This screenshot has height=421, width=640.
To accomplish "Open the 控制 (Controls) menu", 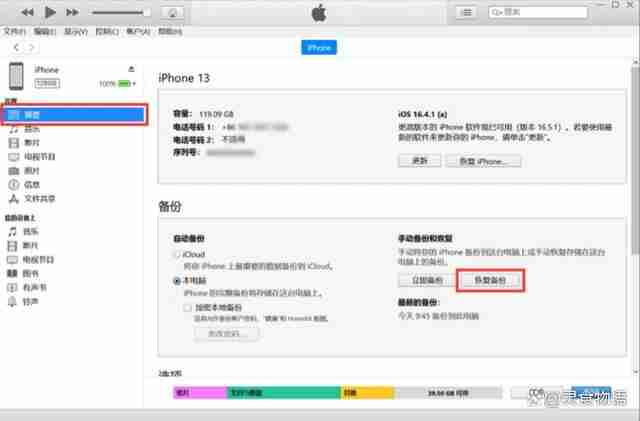I will [x=107, y=31].
